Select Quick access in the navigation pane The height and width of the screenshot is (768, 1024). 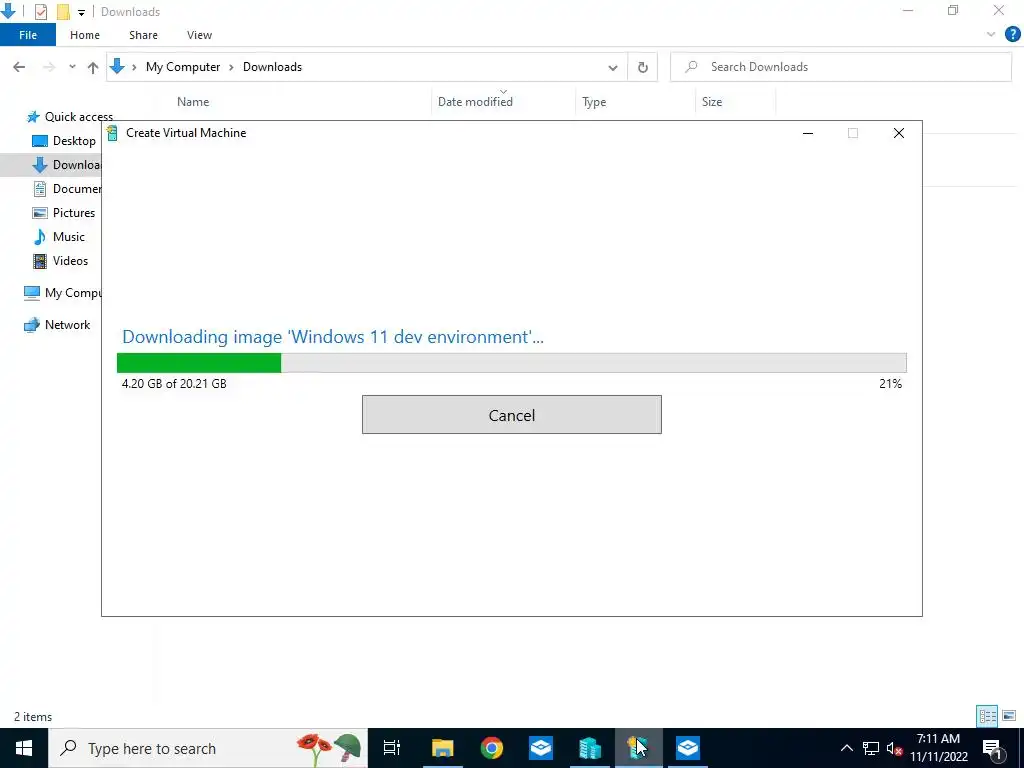pyautogui.click(x=69, y=117)
